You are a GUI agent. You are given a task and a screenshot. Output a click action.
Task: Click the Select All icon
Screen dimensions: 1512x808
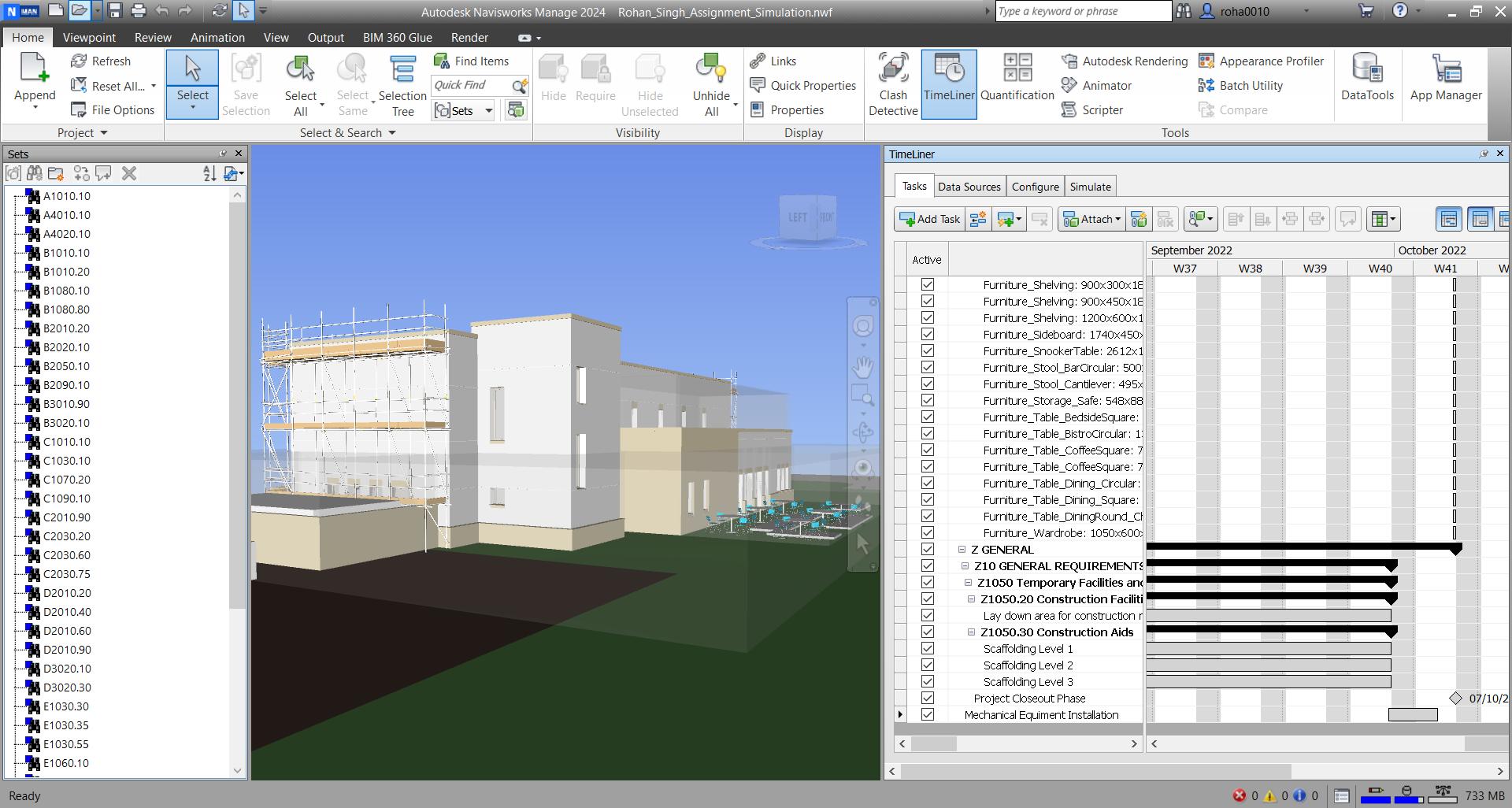300,69
